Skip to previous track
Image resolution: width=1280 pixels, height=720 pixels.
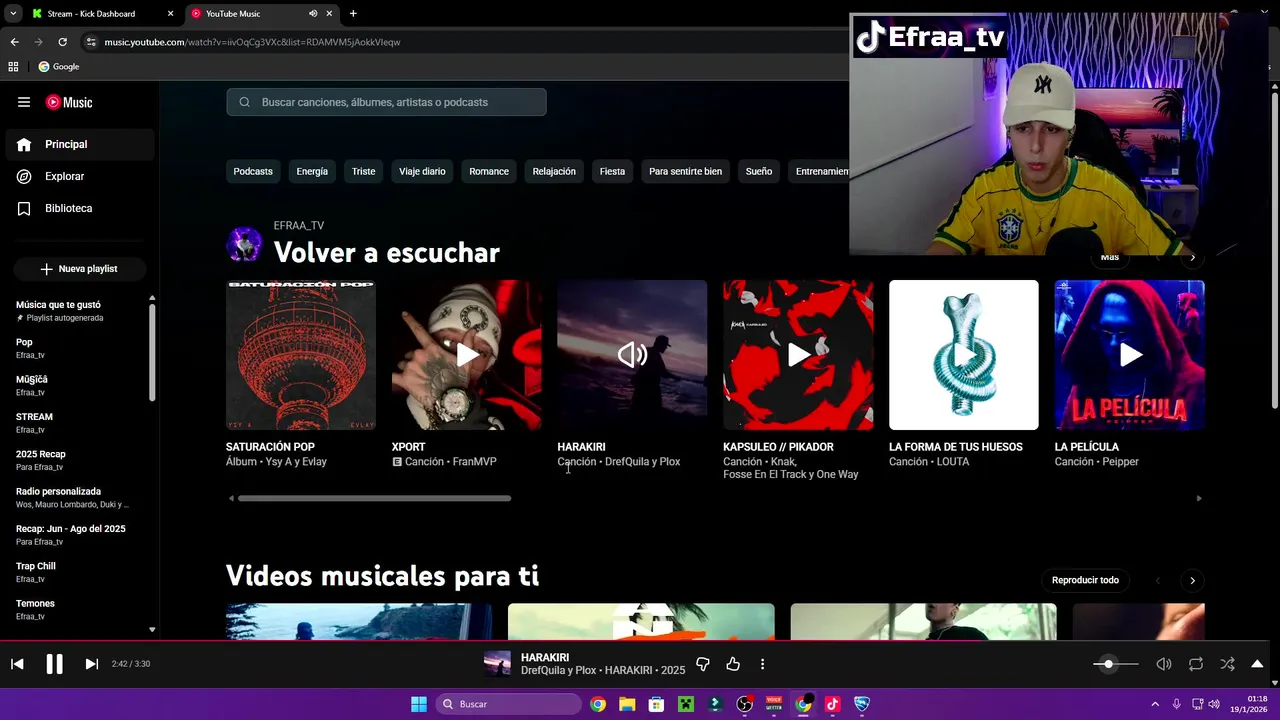pyautogui.click(x=17, y=664)
